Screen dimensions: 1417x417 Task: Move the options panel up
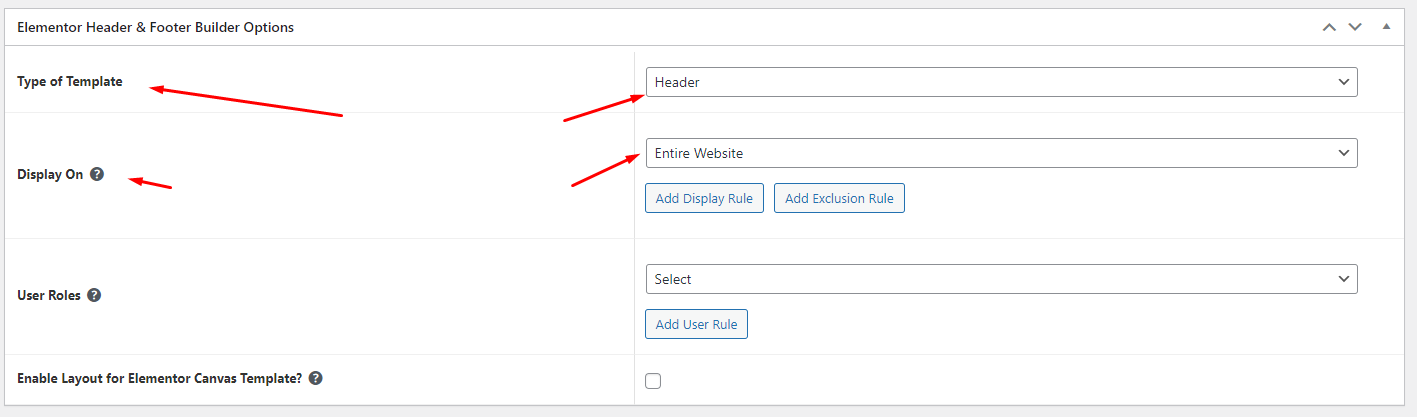click(1329, 27)
